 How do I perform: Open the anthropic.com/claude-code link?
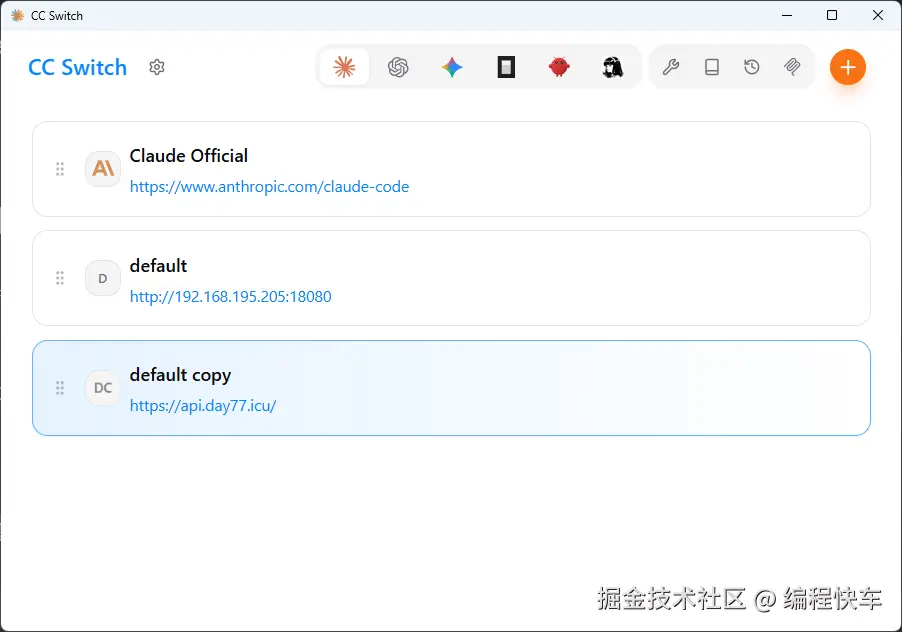point(269,186)
